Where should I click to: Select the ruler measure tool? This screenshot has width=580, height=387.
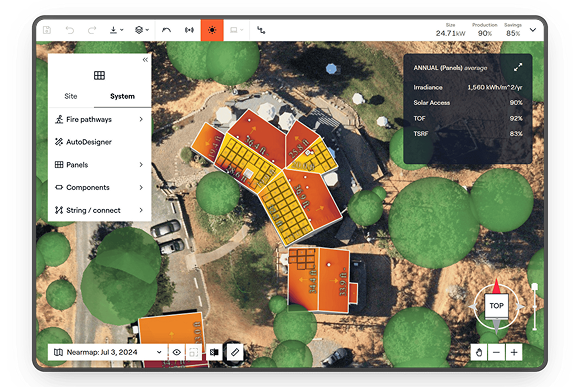pyautogui.click(x=235, y=352)
